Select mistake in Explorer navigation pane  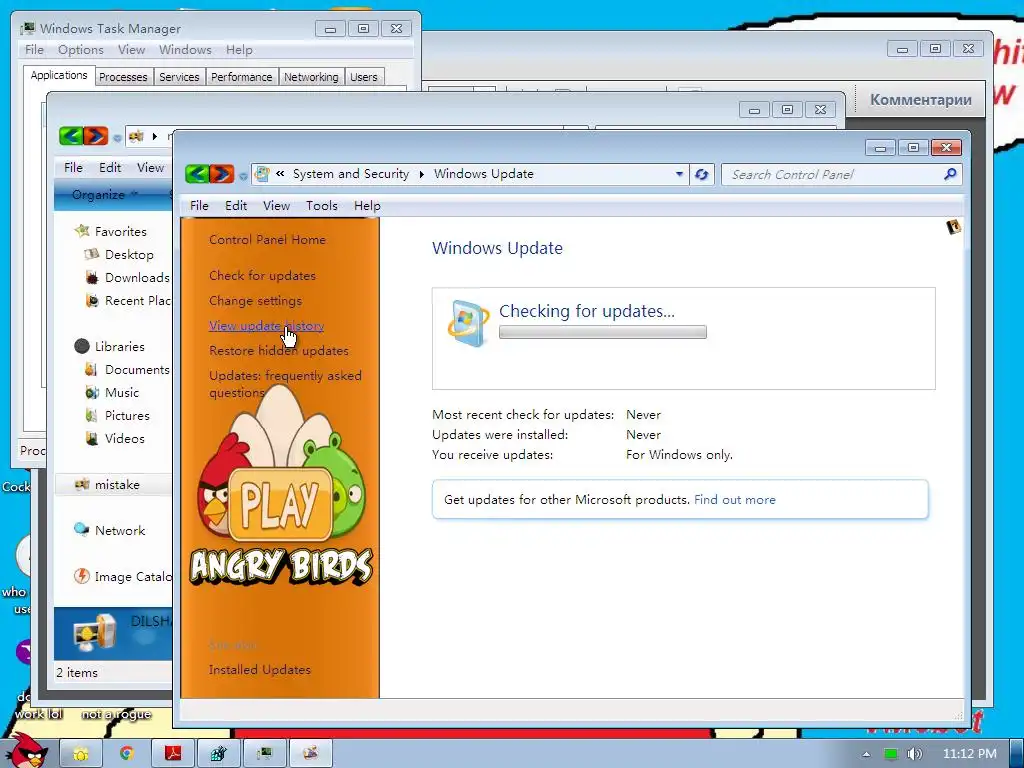pyautogui.click(x=117, y=485)
